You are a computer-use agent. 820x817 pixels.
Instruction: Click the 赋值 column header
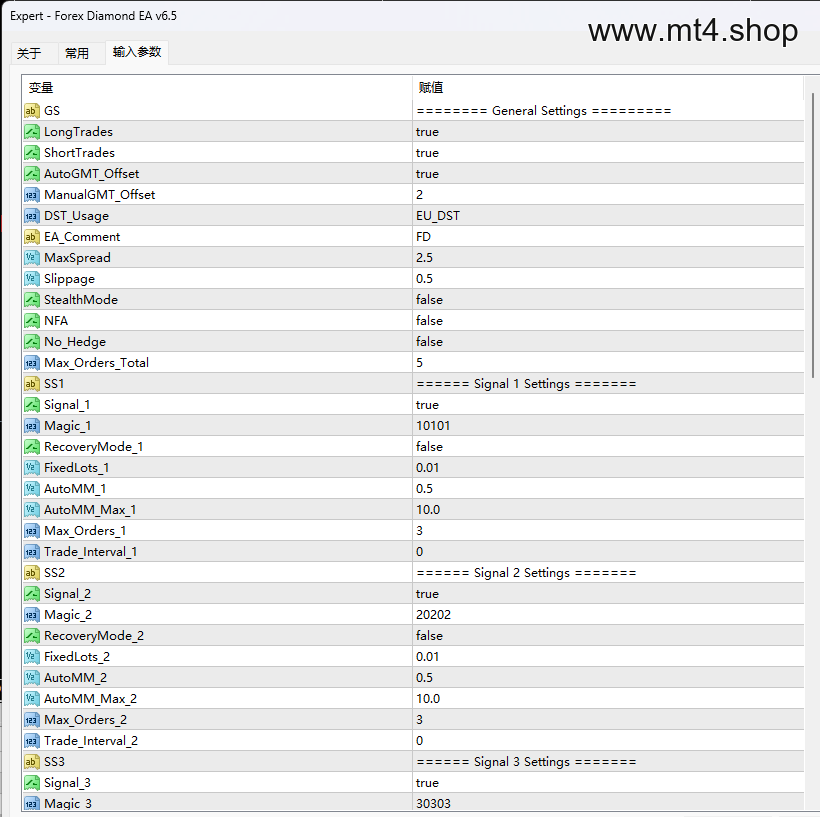pos(608,87)
